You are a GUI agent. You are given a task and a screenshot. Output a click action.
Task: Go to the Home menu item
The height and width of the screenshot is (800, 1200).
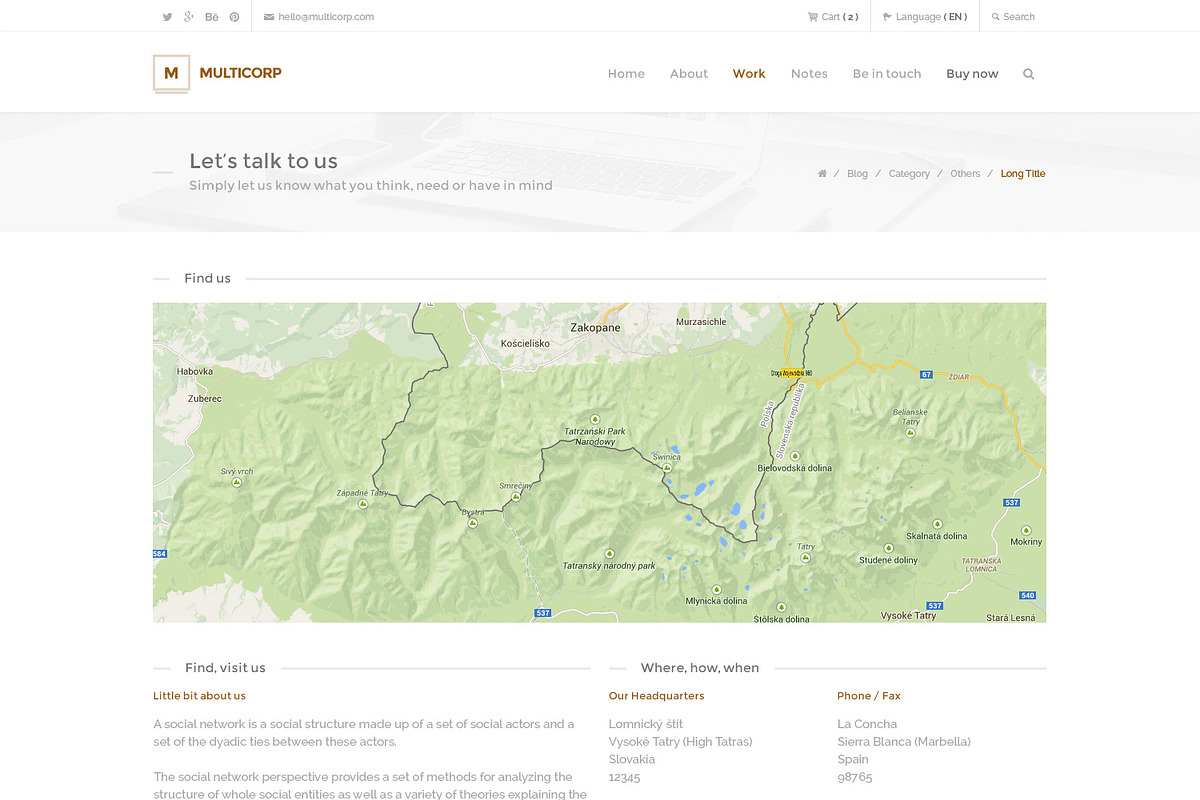(x=626, y=73)
